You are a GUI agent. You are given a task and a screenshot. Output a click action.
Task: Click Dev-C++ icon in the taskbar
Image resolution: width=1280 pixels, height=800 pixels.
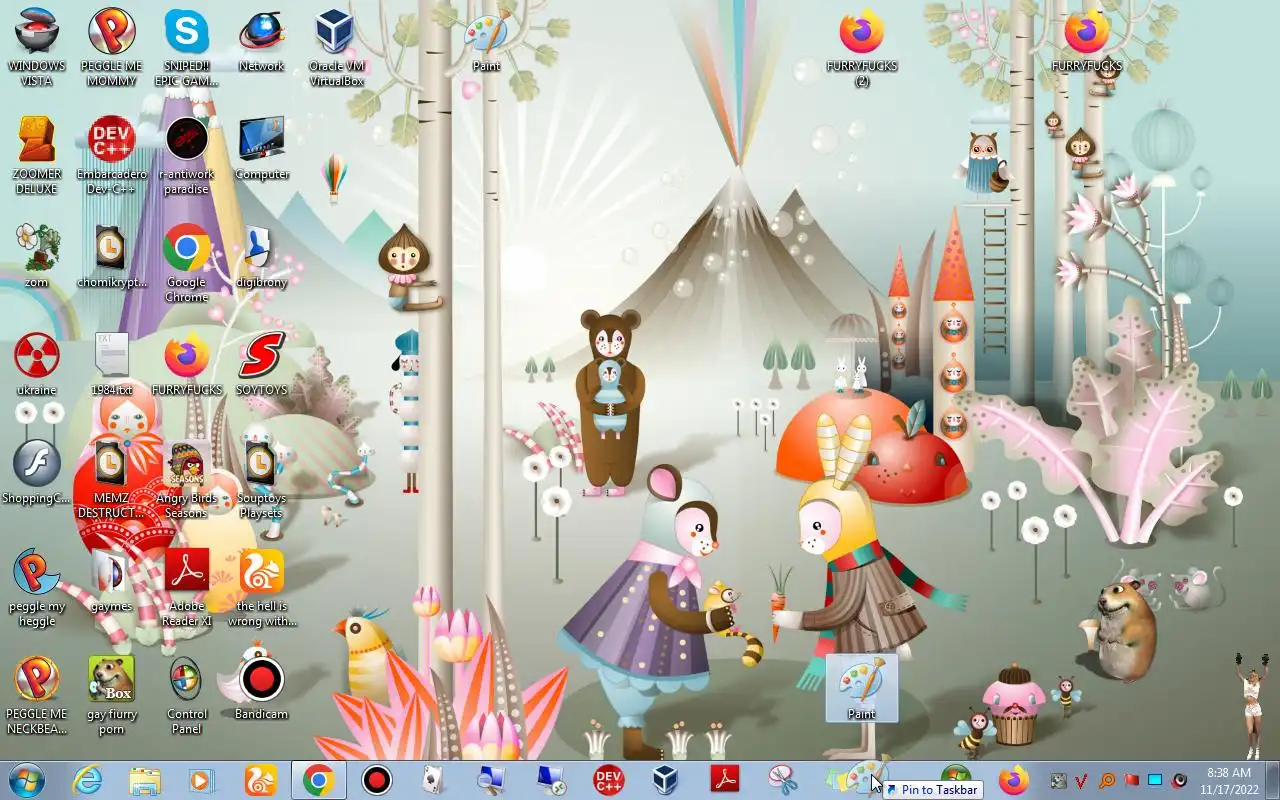point(609,780)
